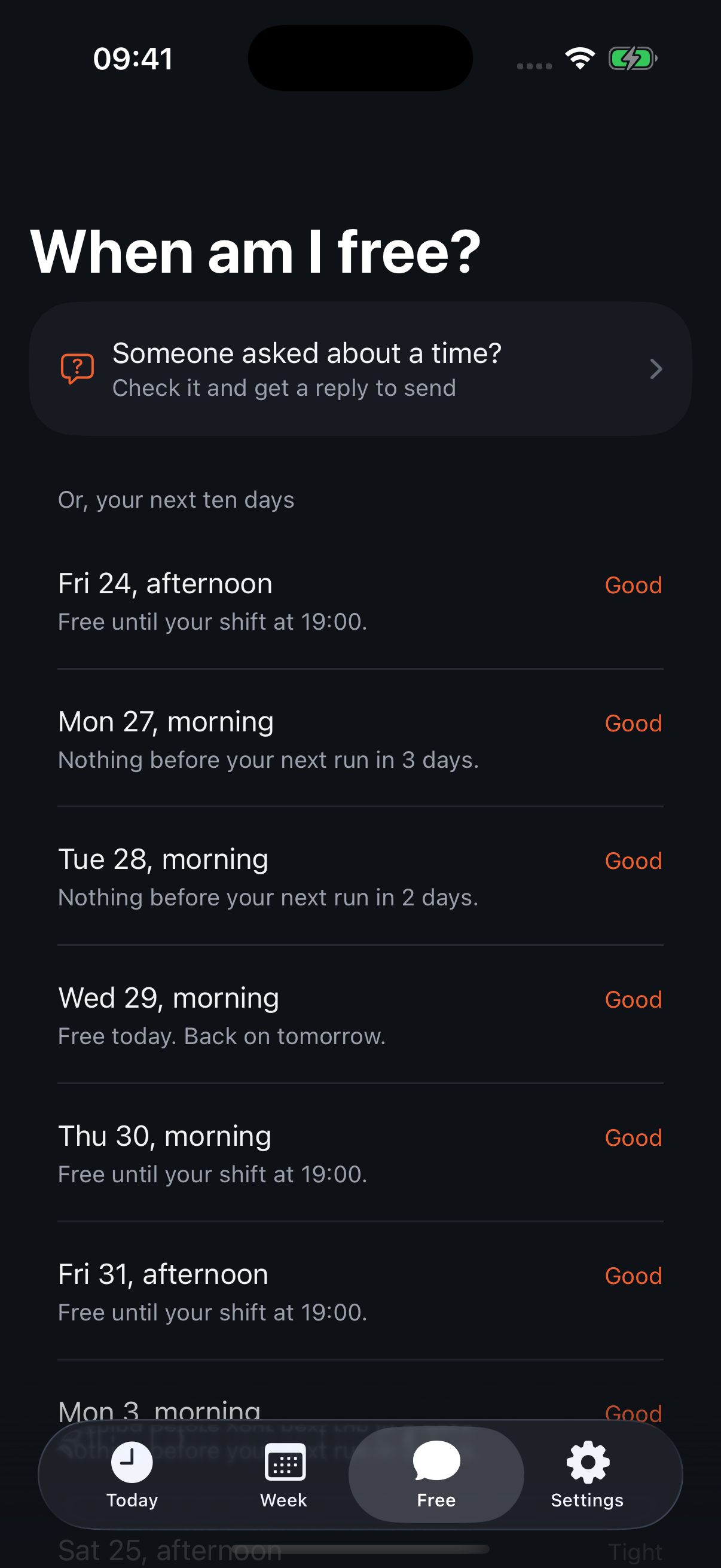Switch to the Week tab label
721x1568 pixels.
pyautogui.click(x=283, y=1500)
